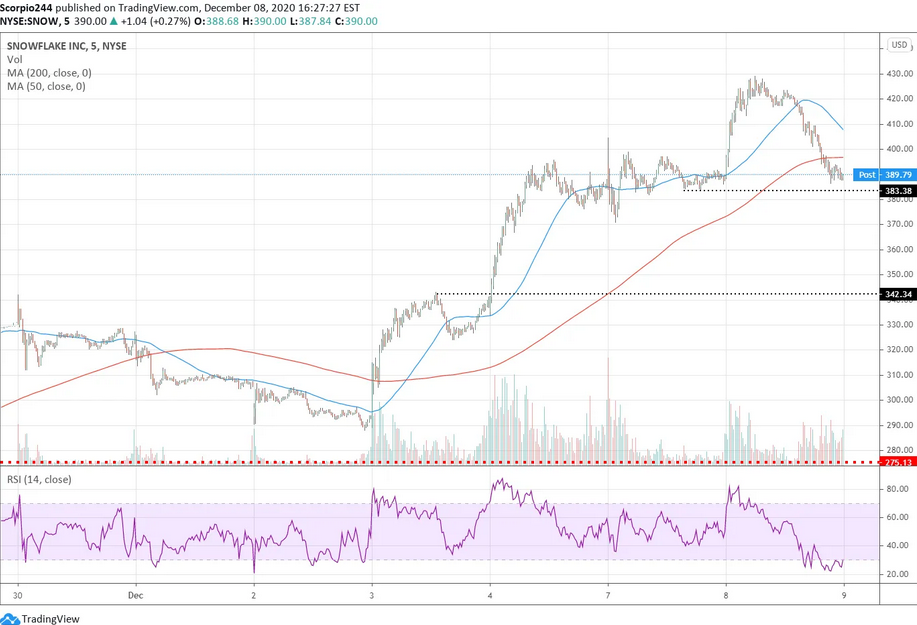This screenshot has width=917, height=625.
Task: Click the 3 date axis label
Action: (372, 596)
